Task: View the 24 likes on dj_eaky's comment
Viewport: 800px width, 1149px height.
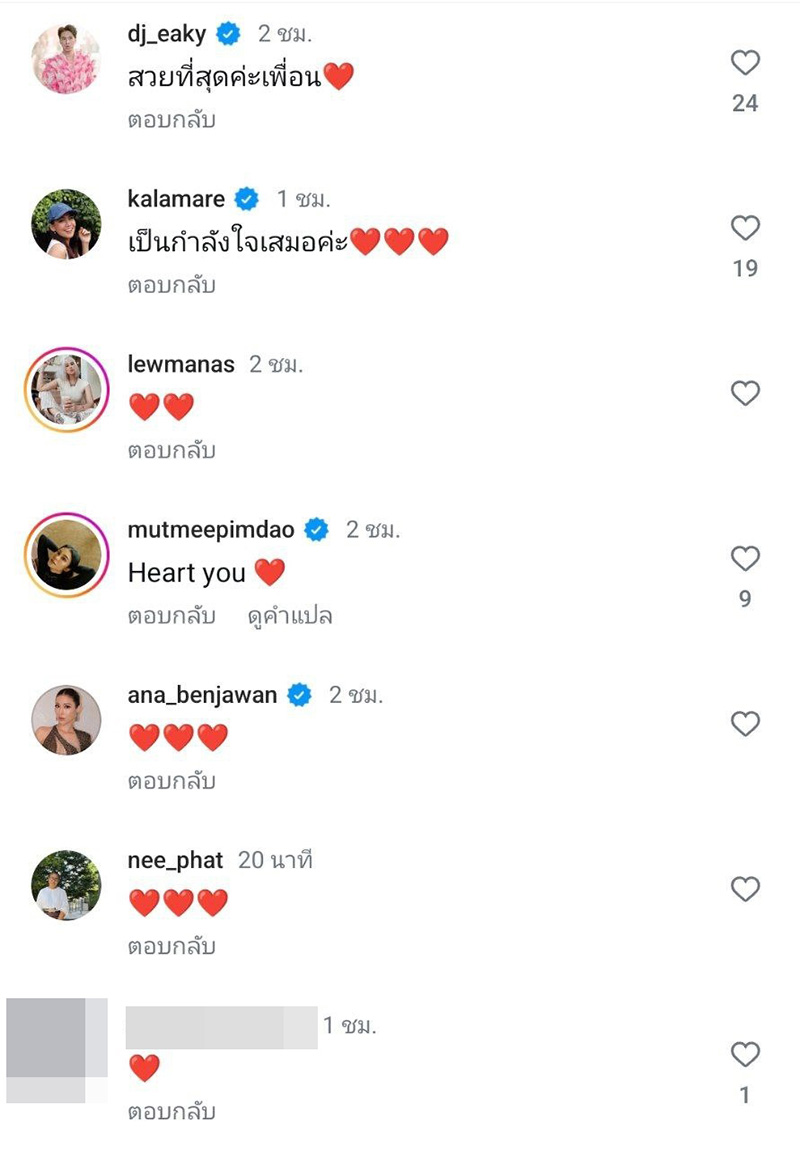Action: [745, 101]
